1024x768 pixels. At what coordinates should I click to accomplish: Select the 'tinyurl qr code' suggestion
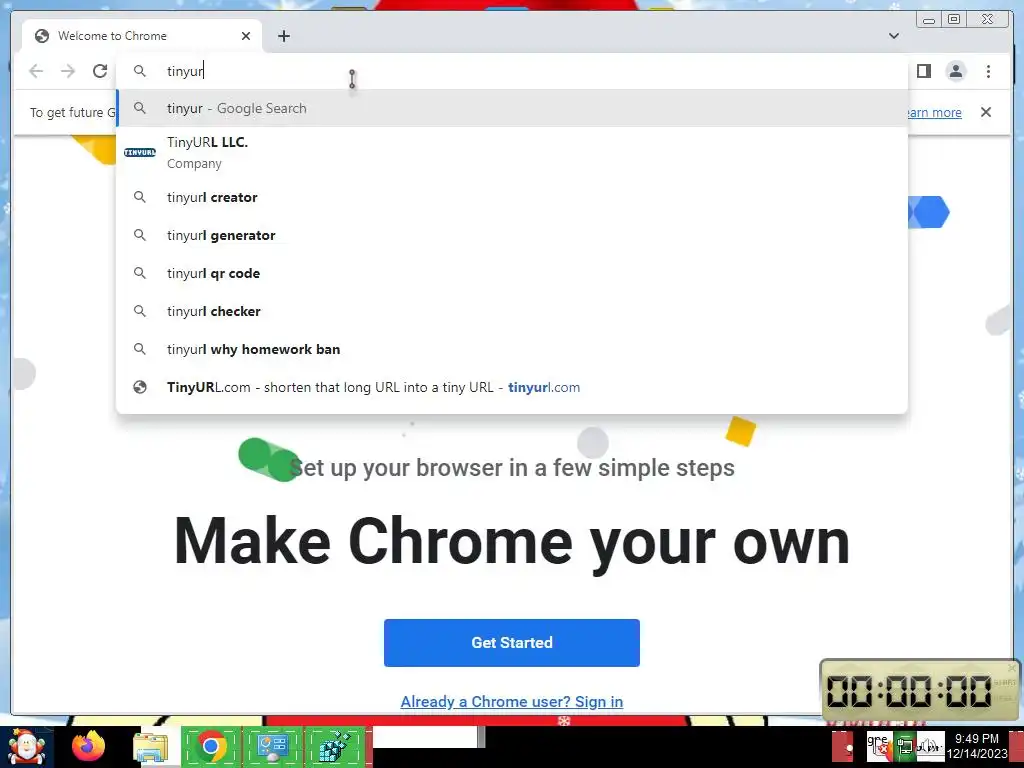point(512,273)
